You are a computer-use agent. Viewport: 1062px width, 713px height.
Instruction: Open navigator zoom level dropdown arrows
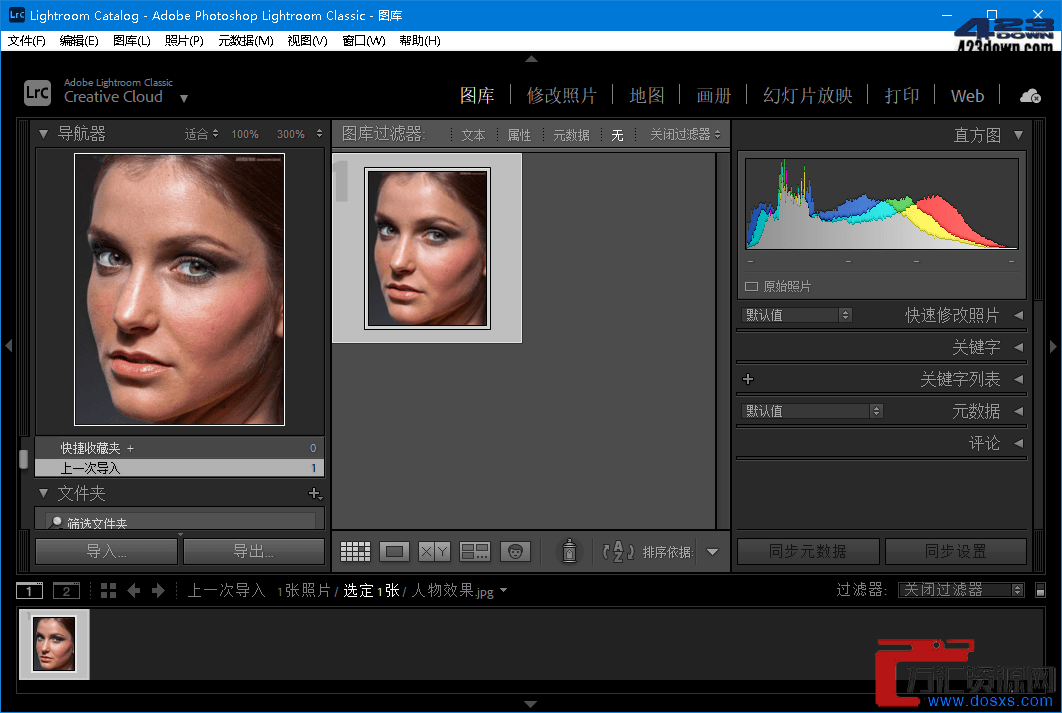point(319,134)
